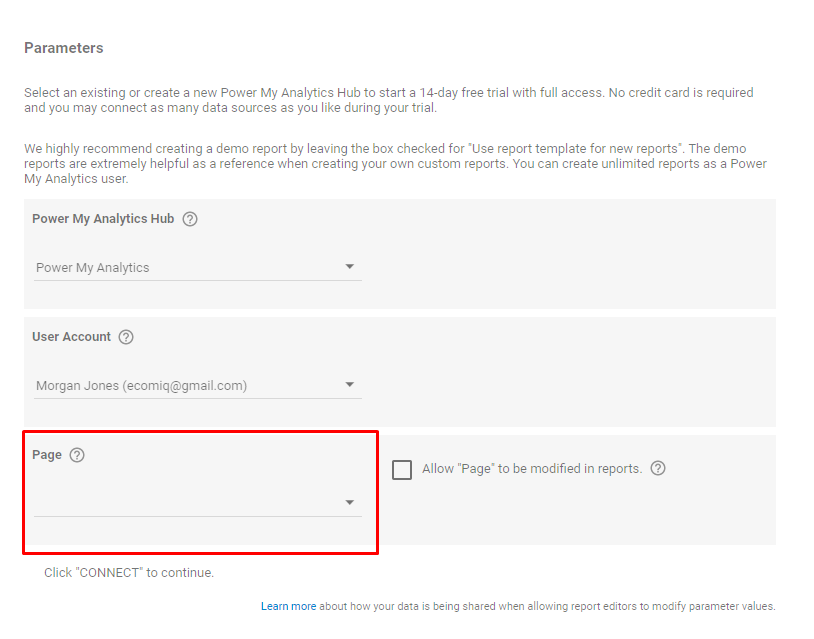814x639 pixels.
Task: Click the bold 'Page' field label
Action: pyautogui.click(x=47, y=455)
